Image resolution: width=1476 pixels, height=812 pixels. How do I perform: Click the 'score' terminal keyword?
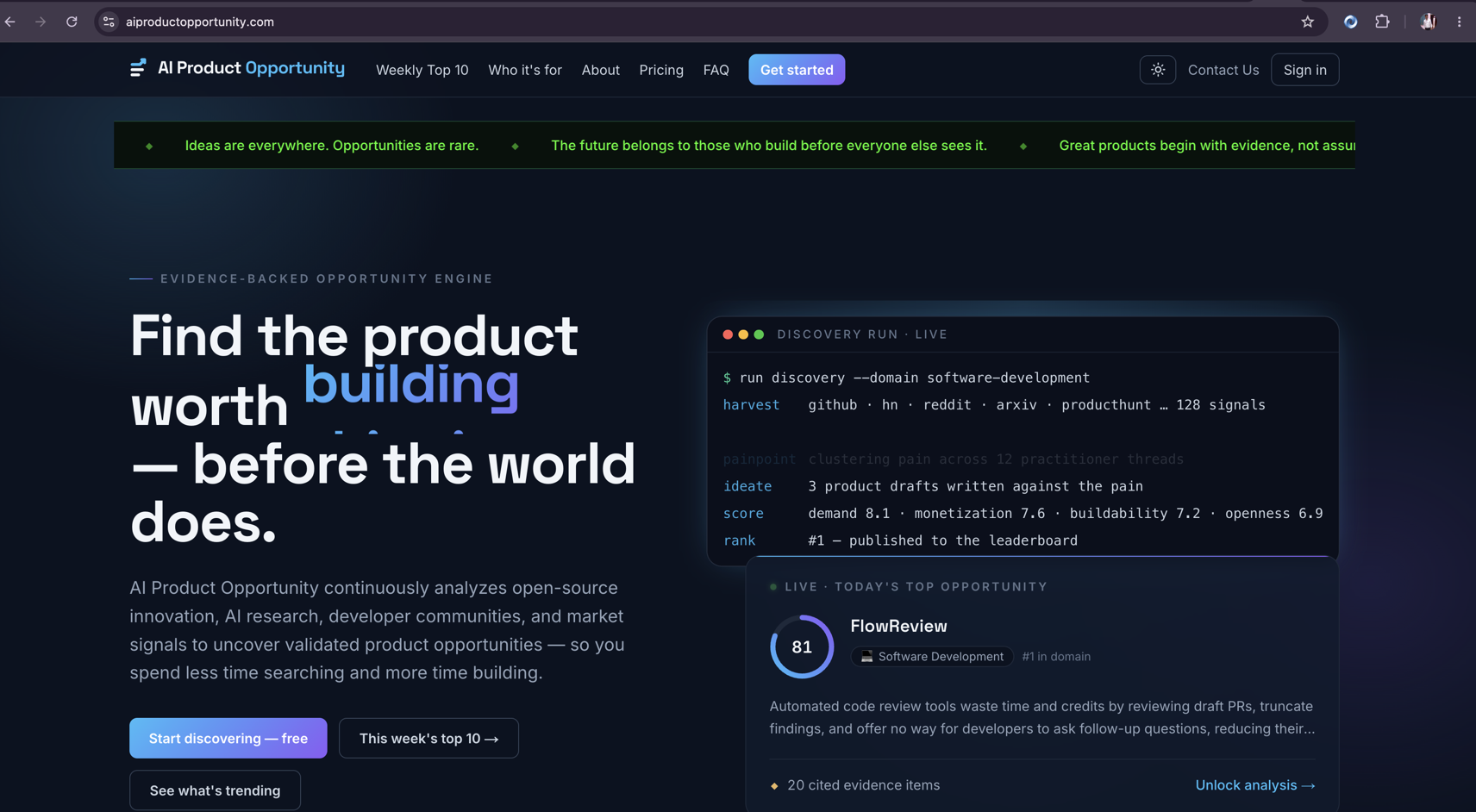click(743, 514)
